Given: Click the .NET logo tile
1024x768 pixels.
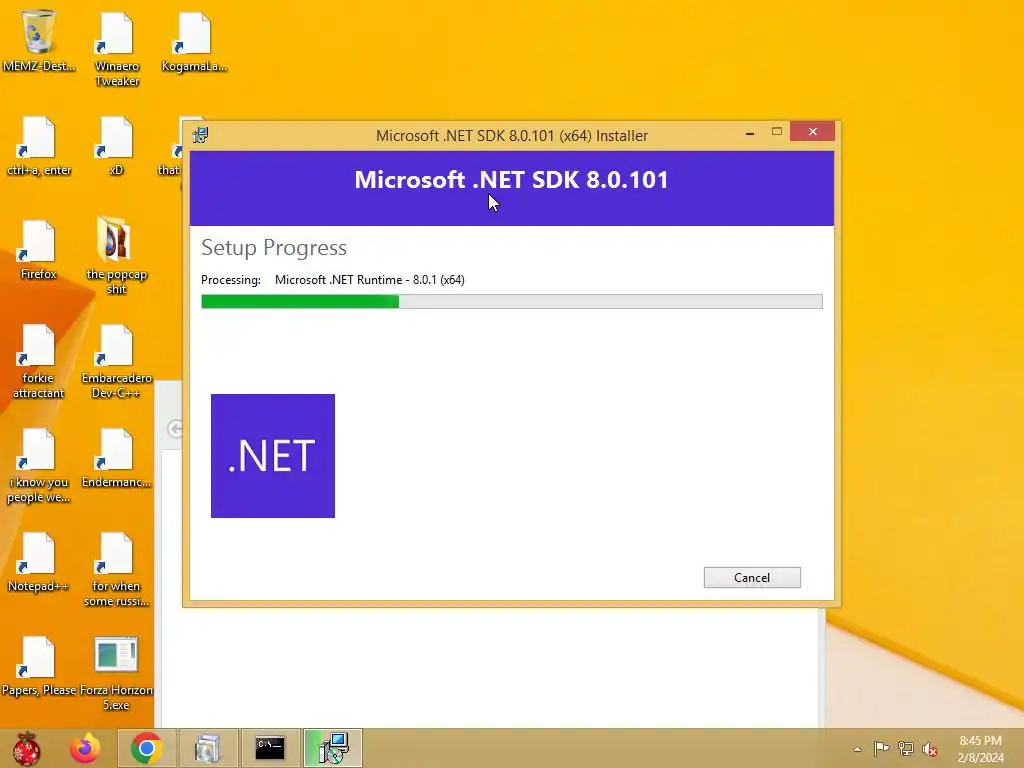Looking at the screenshot, I should pyautogui.click(x=273, y=456).
